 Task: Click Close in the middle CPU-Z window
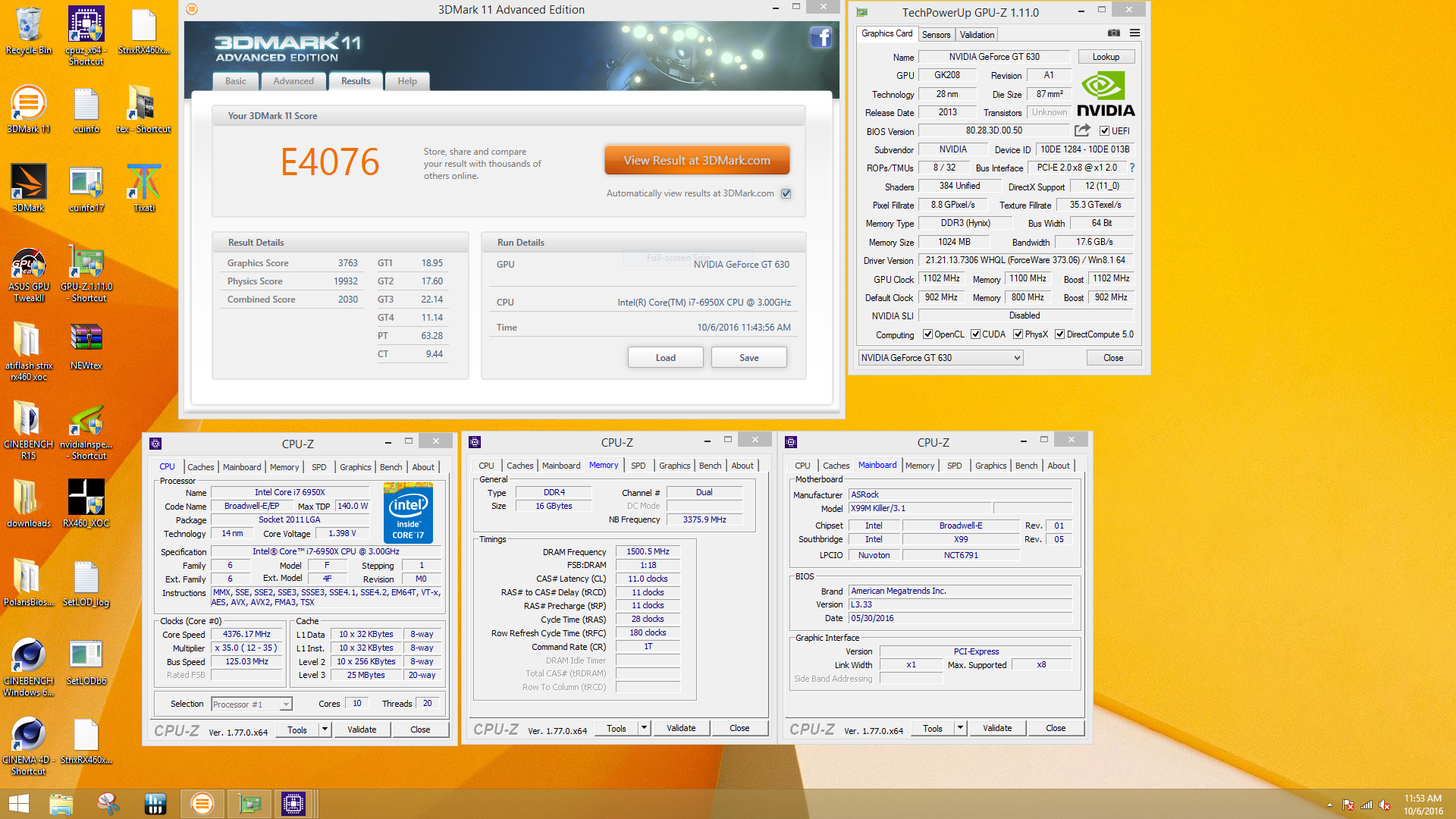pos(739,728)
